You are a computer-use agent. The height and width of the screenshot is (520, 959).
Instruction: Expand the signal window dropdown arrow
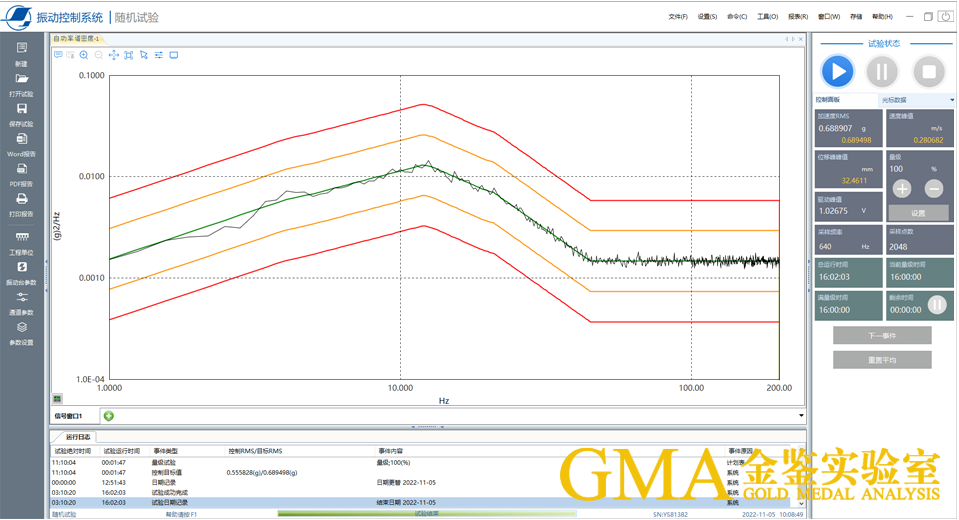(x=801, y=416)
